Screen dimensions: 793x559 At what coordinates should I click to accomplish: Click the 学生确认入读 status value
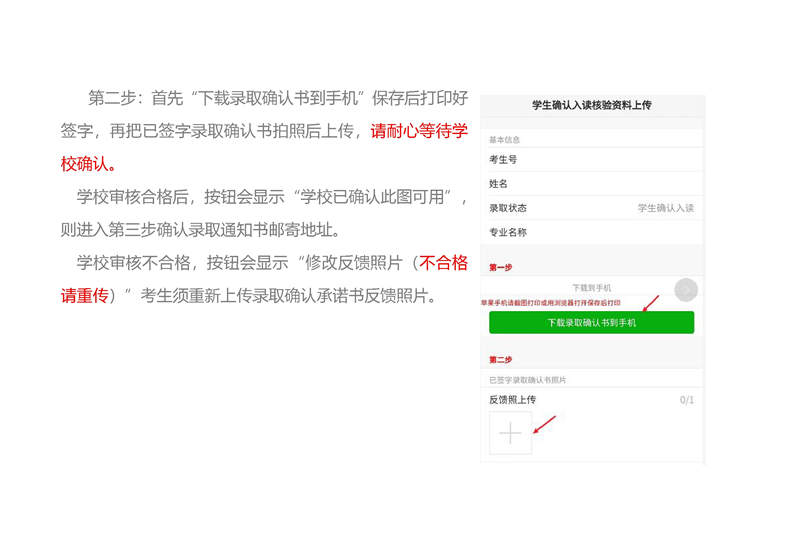[666, 208]
